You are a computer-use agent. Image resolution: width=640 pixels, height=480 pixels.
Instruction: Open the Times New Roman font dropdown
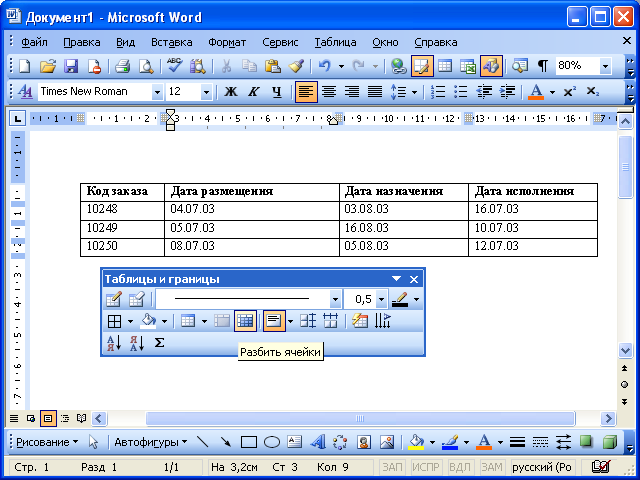[x=157, y=92]
